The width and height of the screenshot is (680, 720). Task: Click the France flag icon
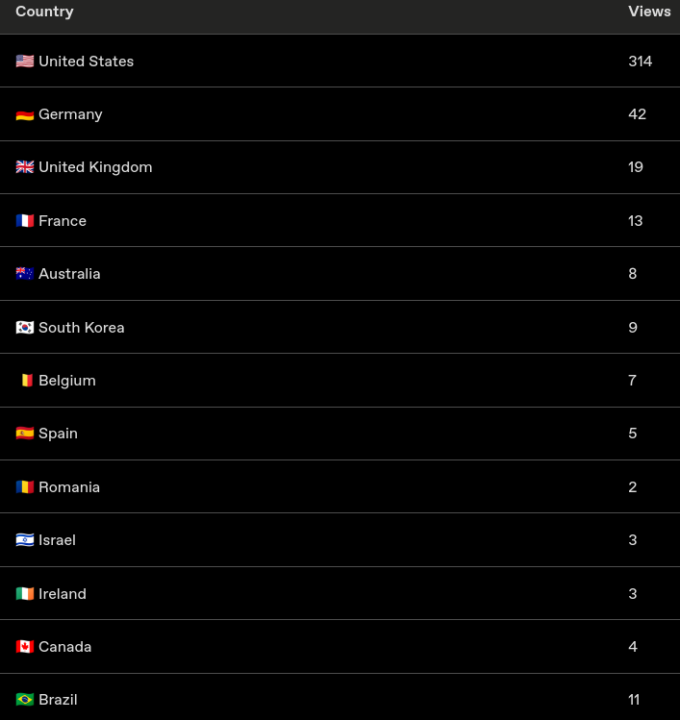tap(25, 221)
